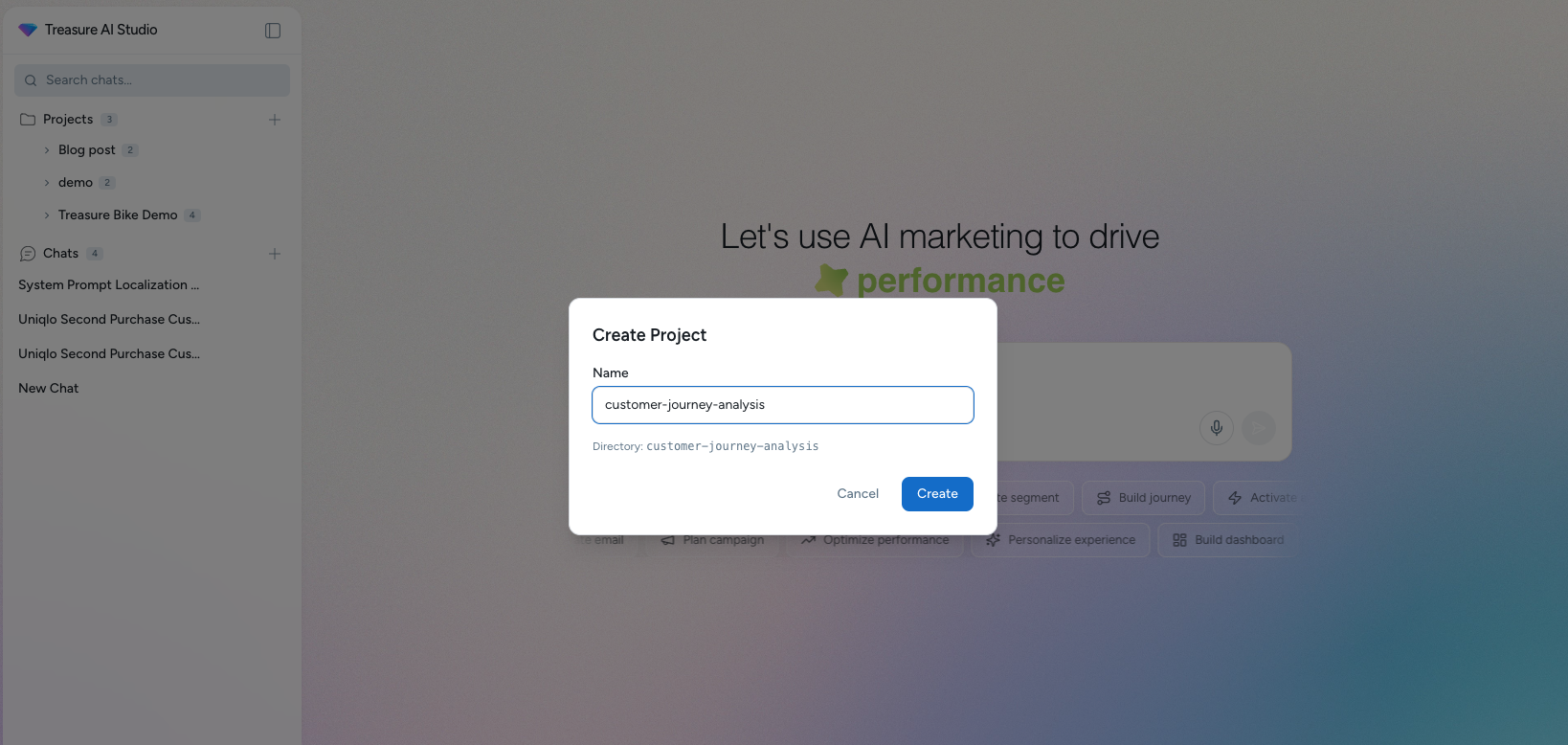This screenshot has width=1568, height=745.
Task: Click the Activate suggestion chip
Action: point(1256,498)
